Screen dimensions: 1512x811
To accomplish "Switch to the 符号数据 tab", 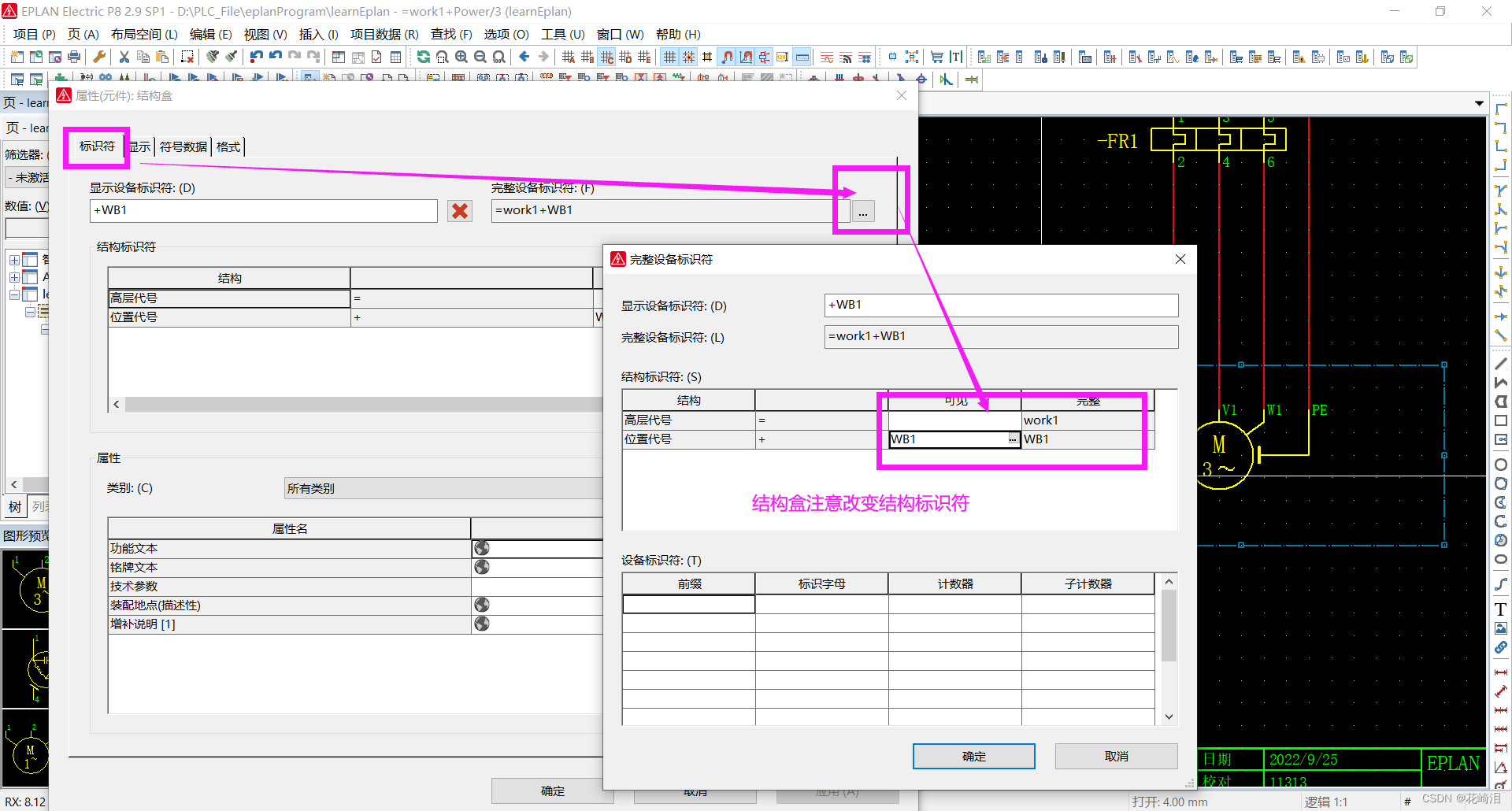I will pyautogui.click(x=183, y=146).
